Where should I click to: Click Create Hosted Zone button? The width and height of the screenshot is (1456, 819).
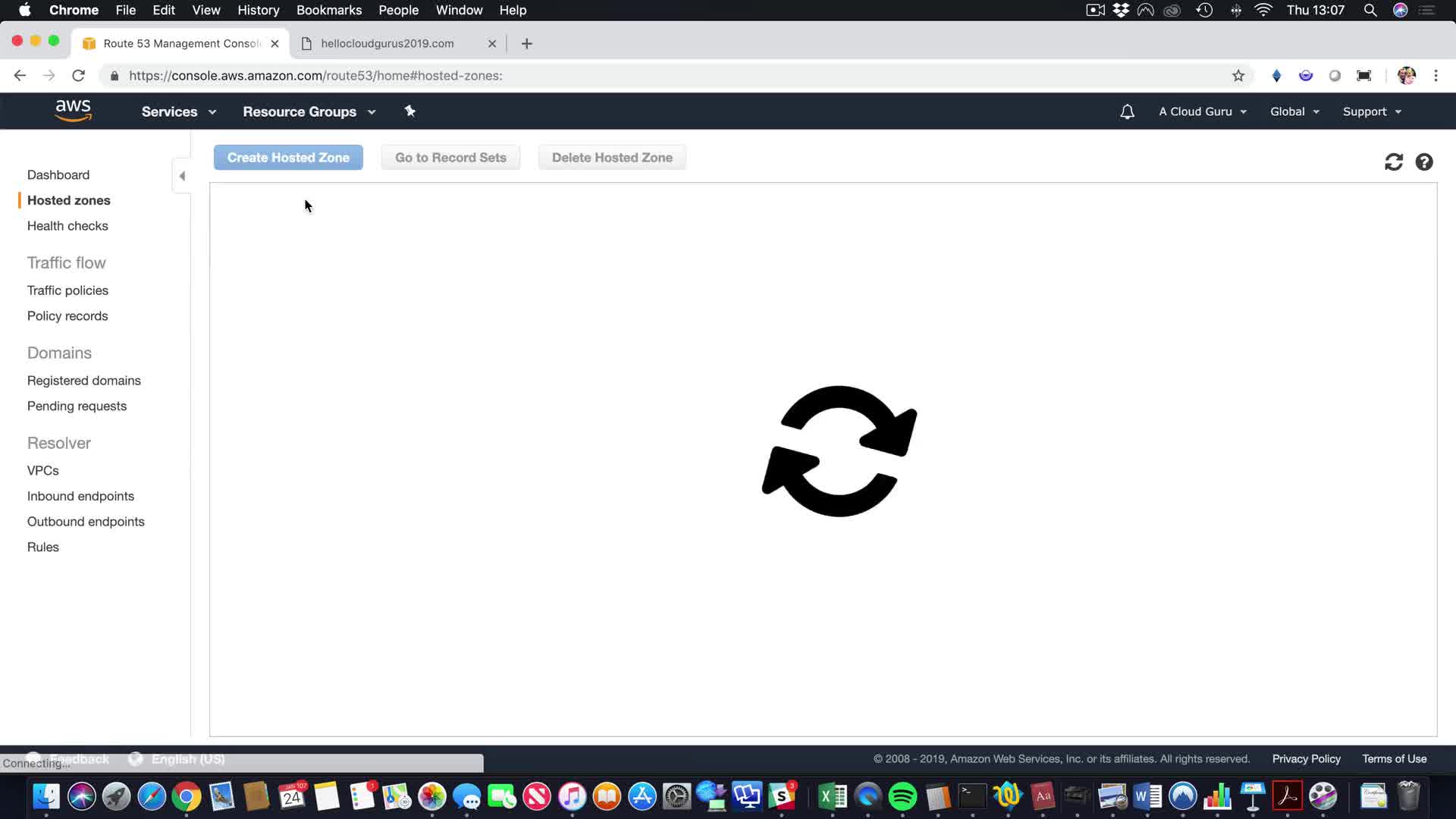tap(288, 158)
